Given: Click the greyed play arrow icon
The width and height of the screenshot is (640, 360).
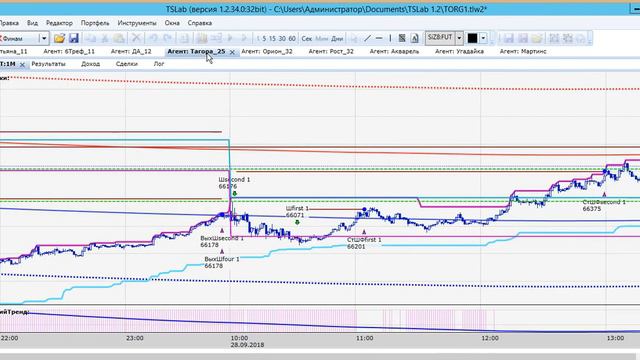Looking at the screenshot, I should (230, 38).
